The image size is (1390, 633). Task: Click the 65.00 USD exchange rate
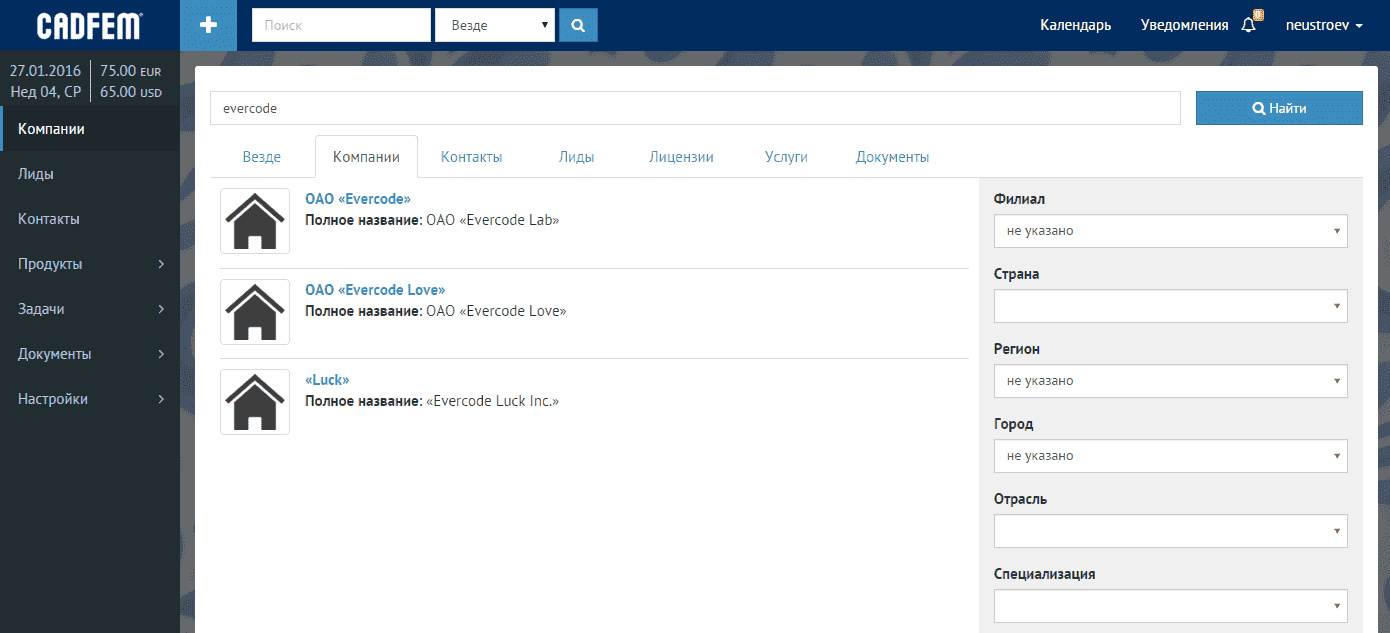click(x=130, y=92)
